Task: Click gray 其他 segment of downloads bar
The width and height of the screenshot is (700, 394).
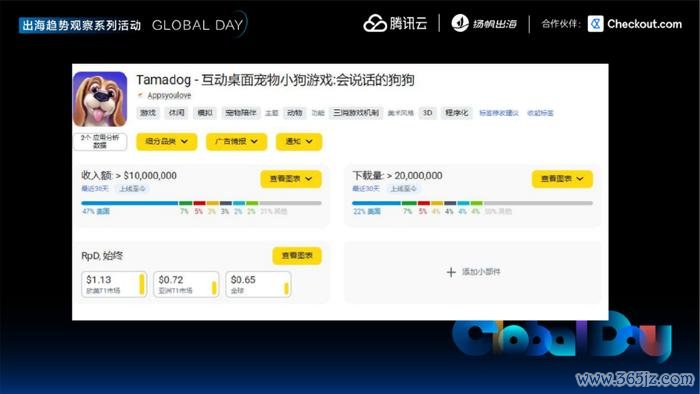Action: (538, 203)
